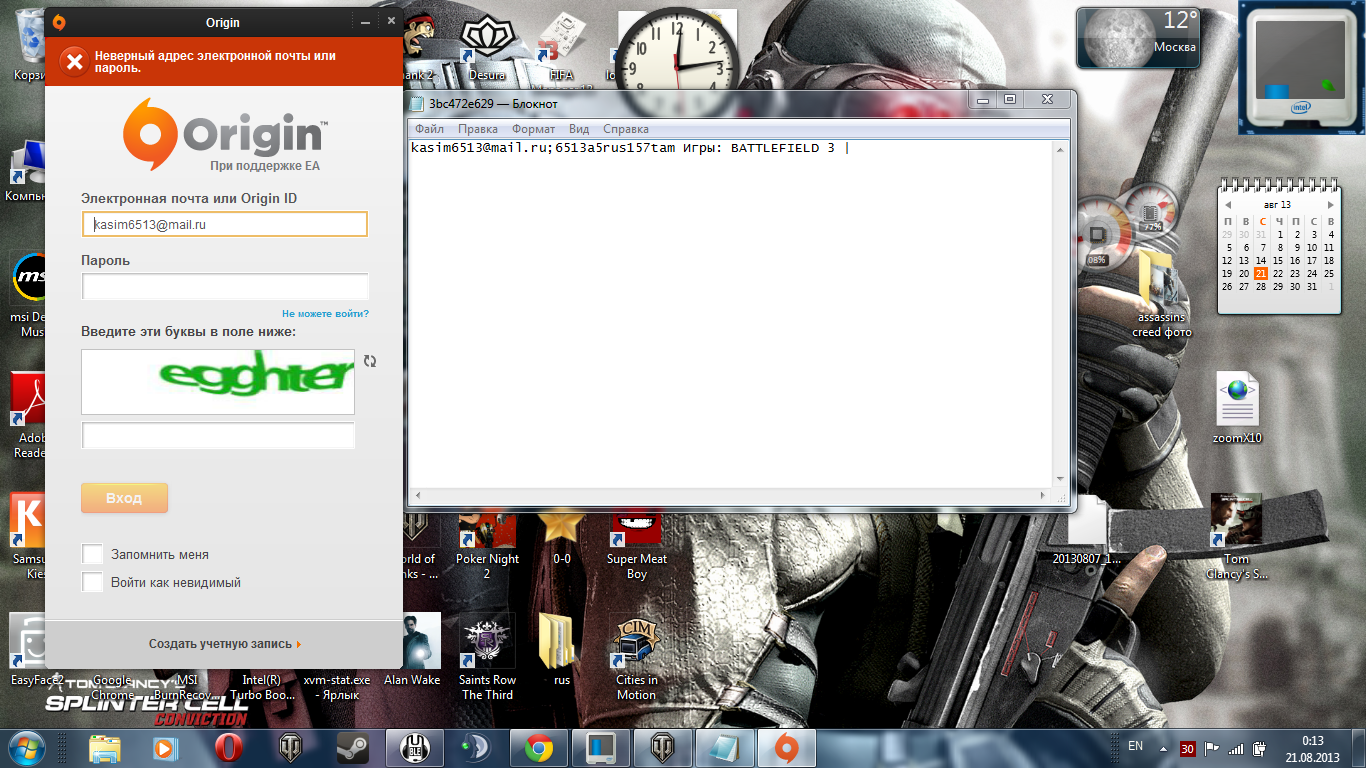The image size is (1366, 768).
Task: Launch Tom Clancy's Splinter Cell shortcut
Action: click(x=1237, y=537)
